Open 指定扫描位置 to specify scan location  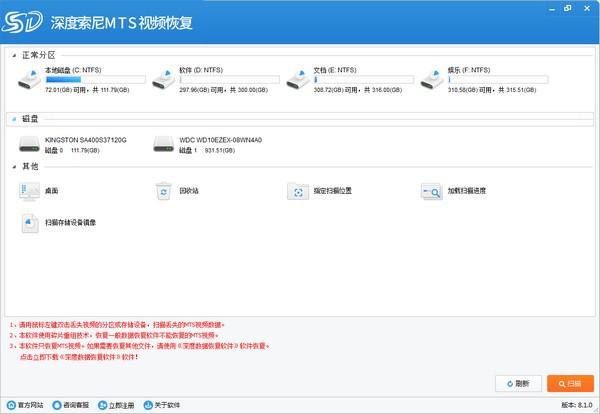click(x=298, y=190)
